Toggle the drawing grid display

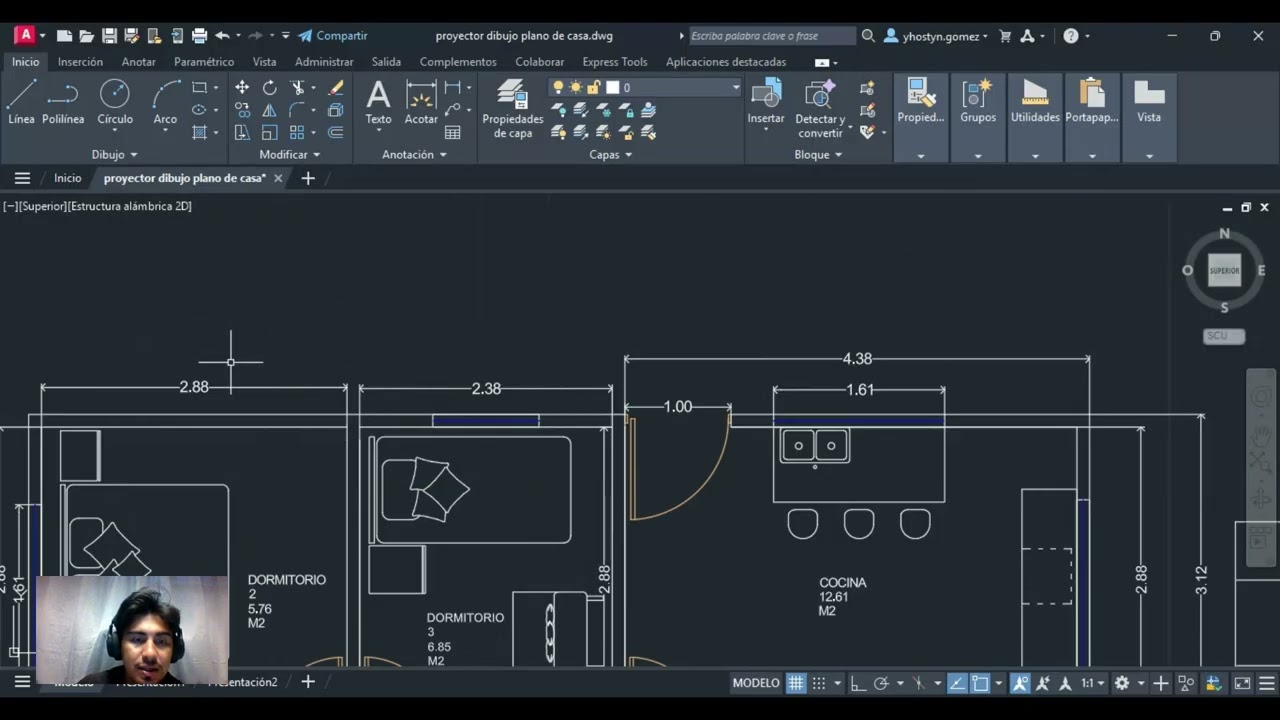tap(796, 683)
